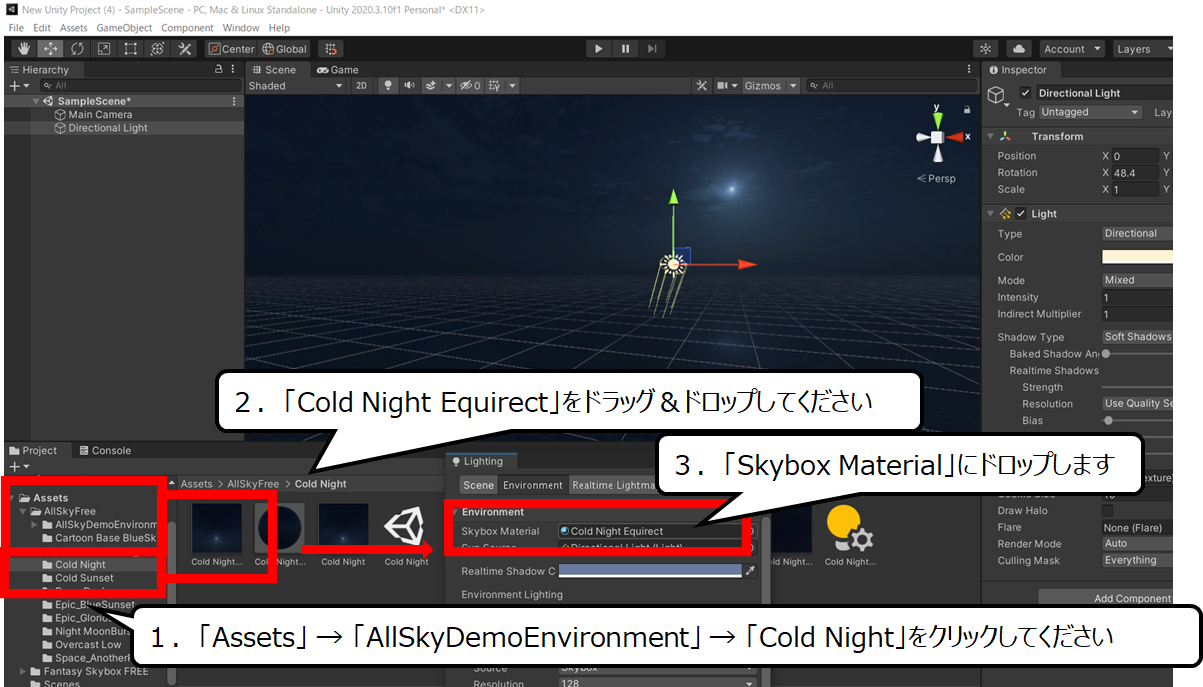This screenshot has width=1203, height=687.
Task: Pause the game with the Pause button
Action: coord(625,48)
